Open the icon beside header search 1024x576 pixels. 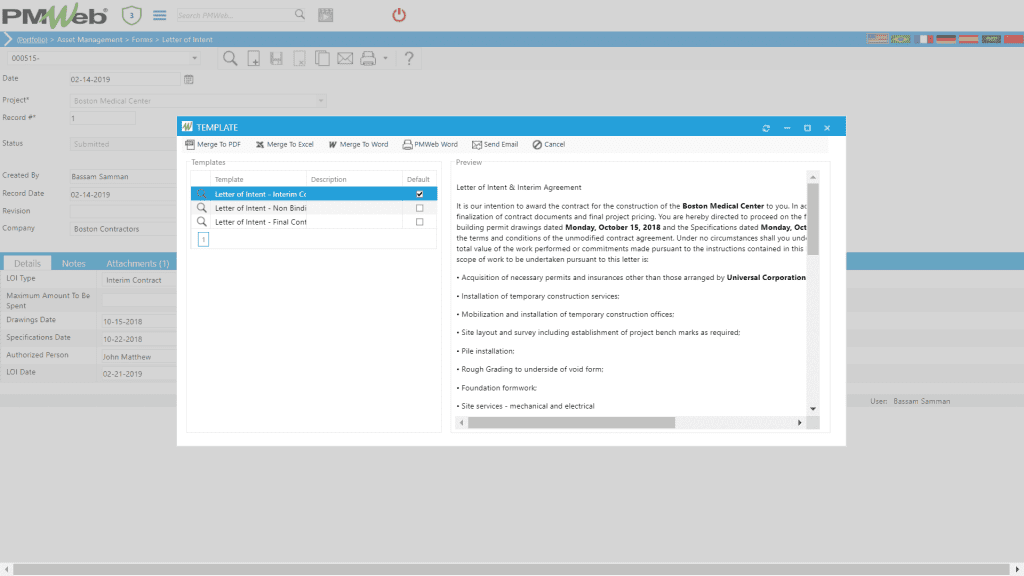pyautogui.click(x=325, y=15)
